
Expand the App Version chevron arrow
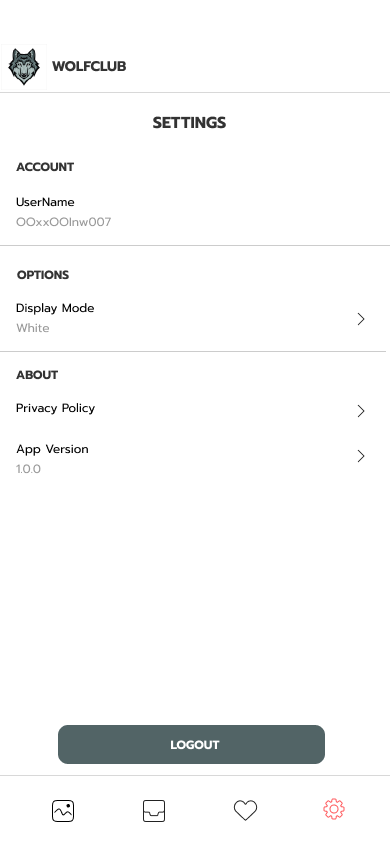click(361, 456)
